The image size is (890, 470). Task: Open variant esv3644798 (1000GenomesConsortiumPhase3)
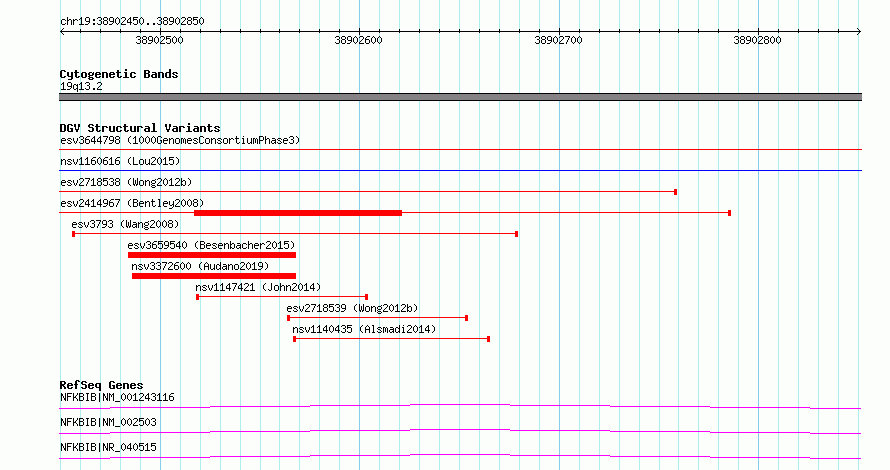coord(180,140)
